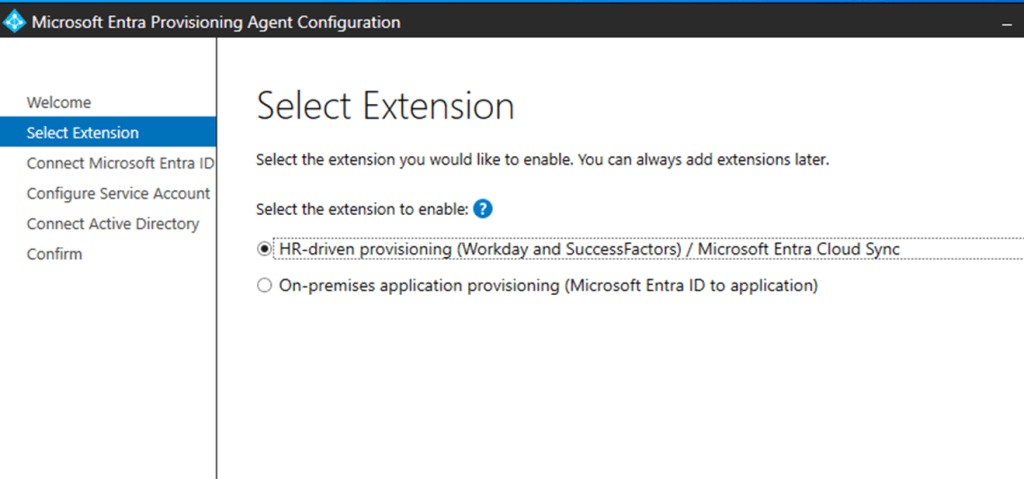This screenshot has width=1024, height=479.
Task: Choose the On-premises application provisioning radio button
Action: (264, 286)
